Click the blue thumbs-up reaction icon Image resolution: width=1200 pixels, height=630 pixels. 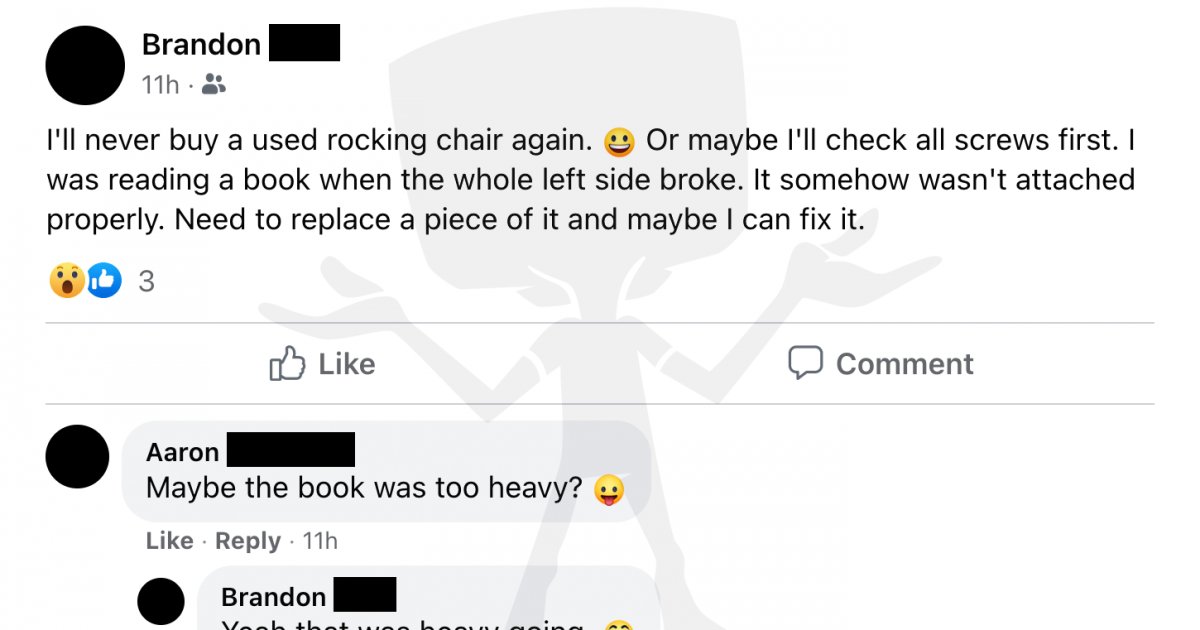pos(103,282)
